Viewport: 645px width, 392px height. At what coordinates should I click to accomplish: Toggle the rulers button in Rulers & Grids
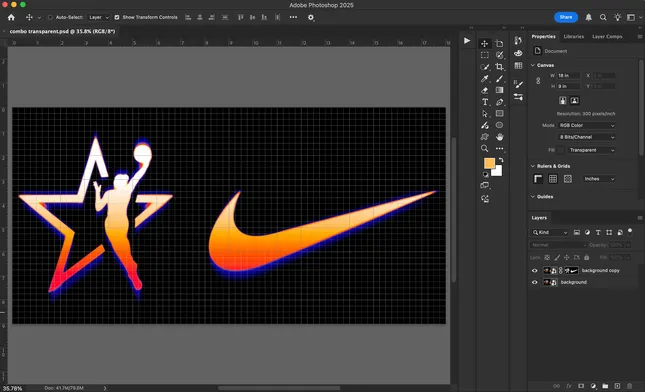538,179
